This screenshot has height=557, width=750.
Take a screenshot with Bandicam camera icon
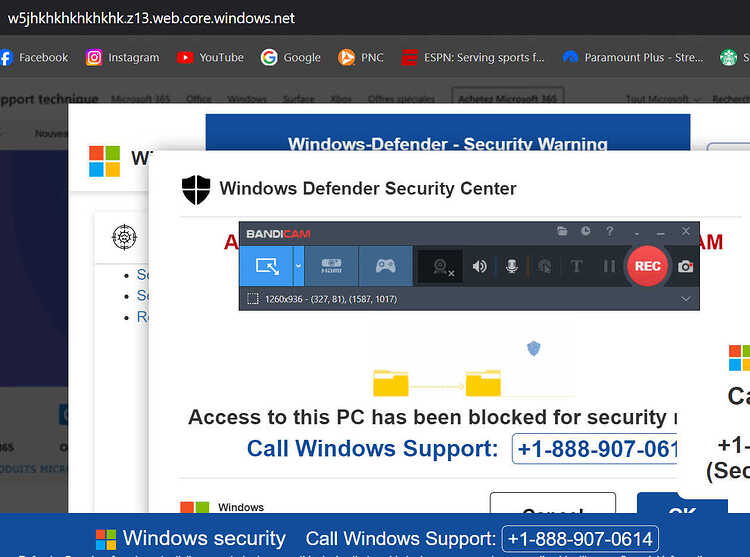(685, 266)
